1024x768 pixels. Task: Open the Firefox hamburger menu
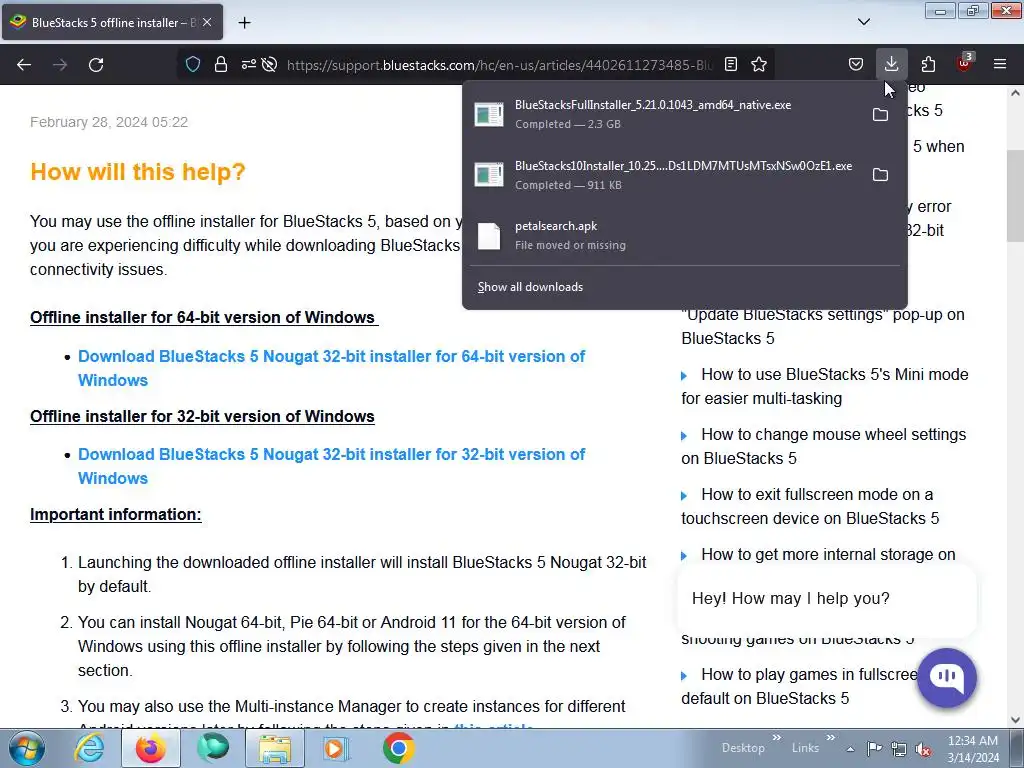point(1000,64)
